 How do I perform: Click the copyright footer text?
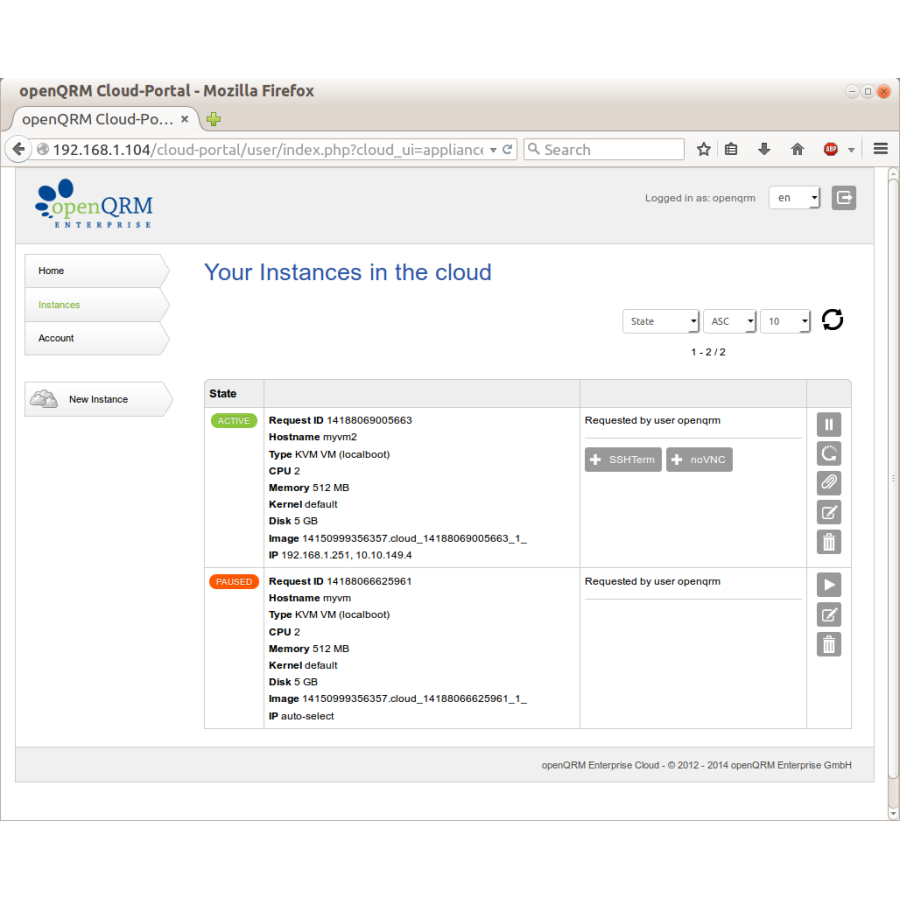pos(696,765)
